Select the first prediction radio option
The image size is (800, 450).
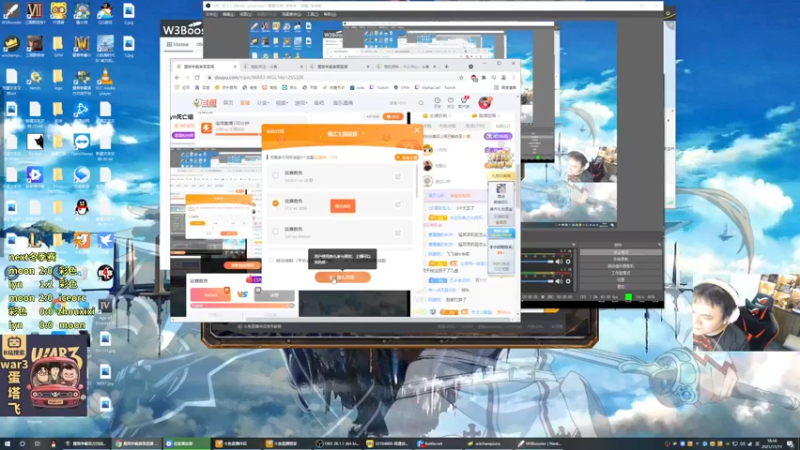coord(276,176)
